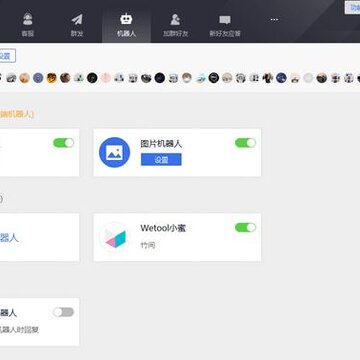Switch off the toggle in the card beside 图片机器人
Viewport: 360px width, 360px height.
[x=63, y=143]
